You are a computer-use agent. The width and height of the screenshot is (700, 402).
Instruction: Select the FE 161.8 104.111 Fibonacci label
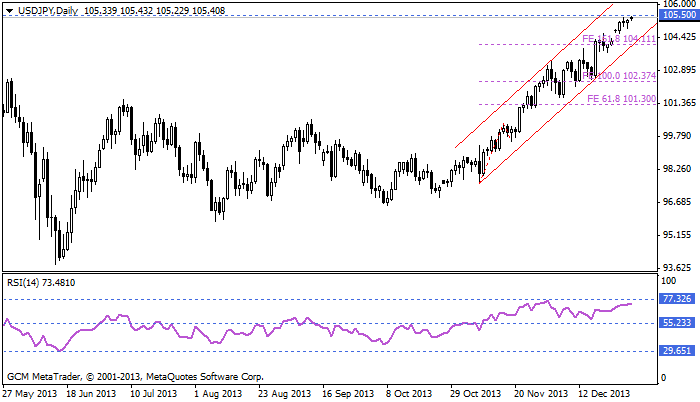tap(619, 39)
